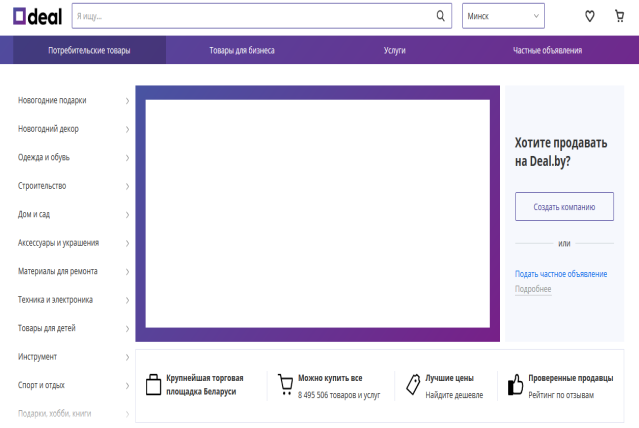This screenshot has height=428, width=639.
Task: Open Новогодние подарки category
Action: click(x=52, y=100)
